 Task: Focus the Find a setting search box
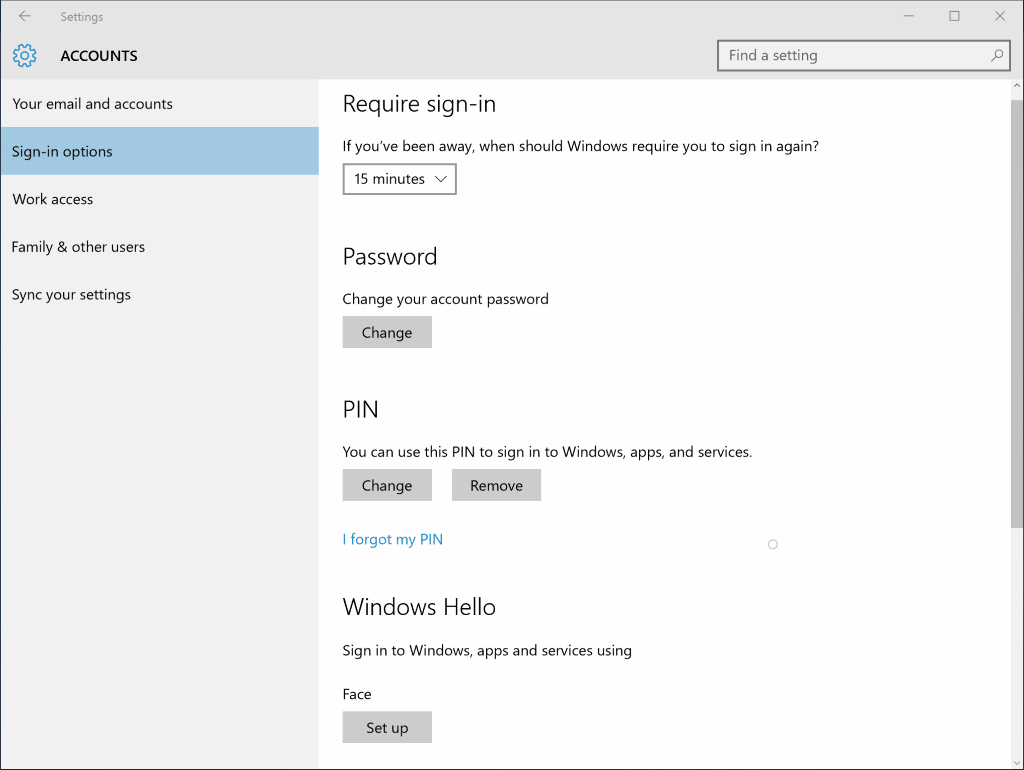pos(863,56)
